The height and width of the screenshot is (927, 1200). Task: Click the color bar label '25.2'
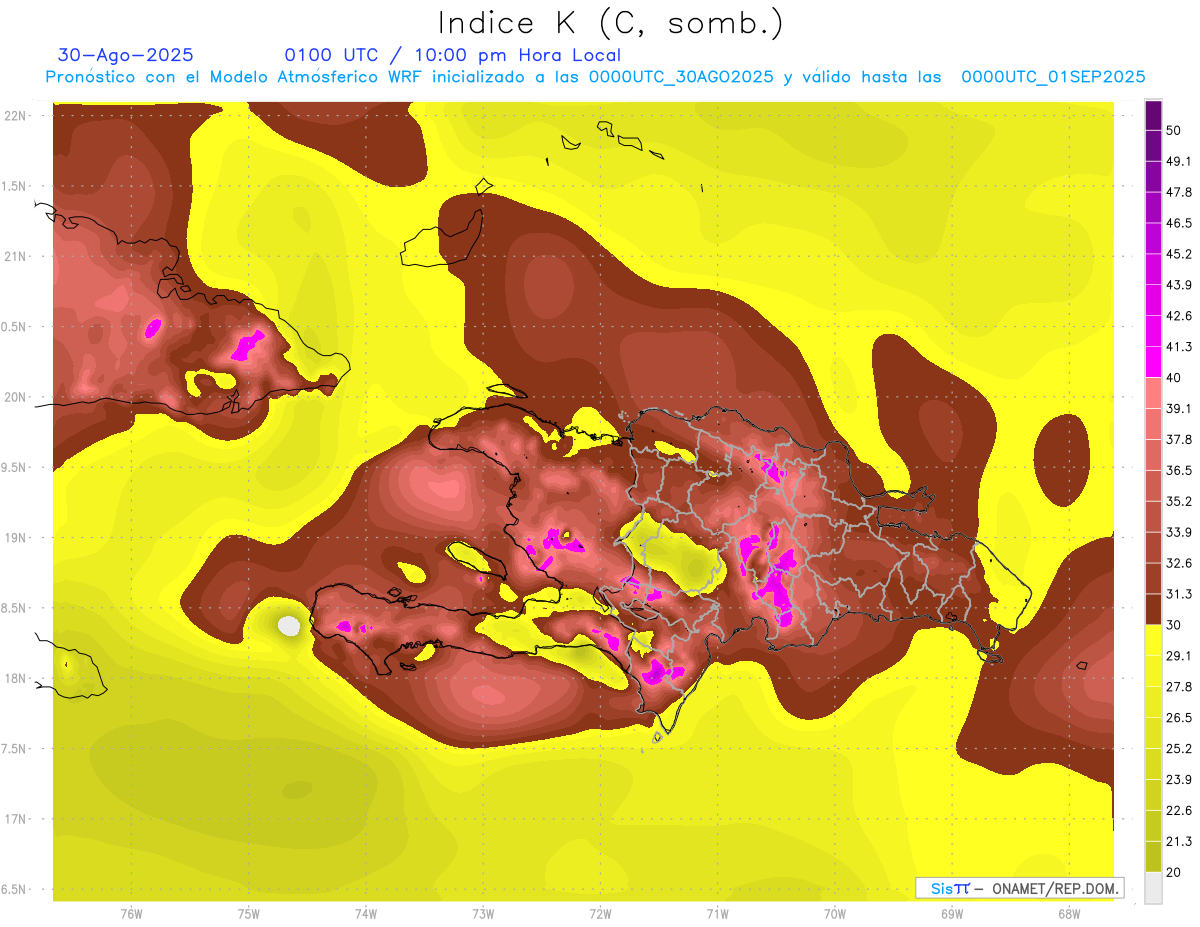point(1178,749)
